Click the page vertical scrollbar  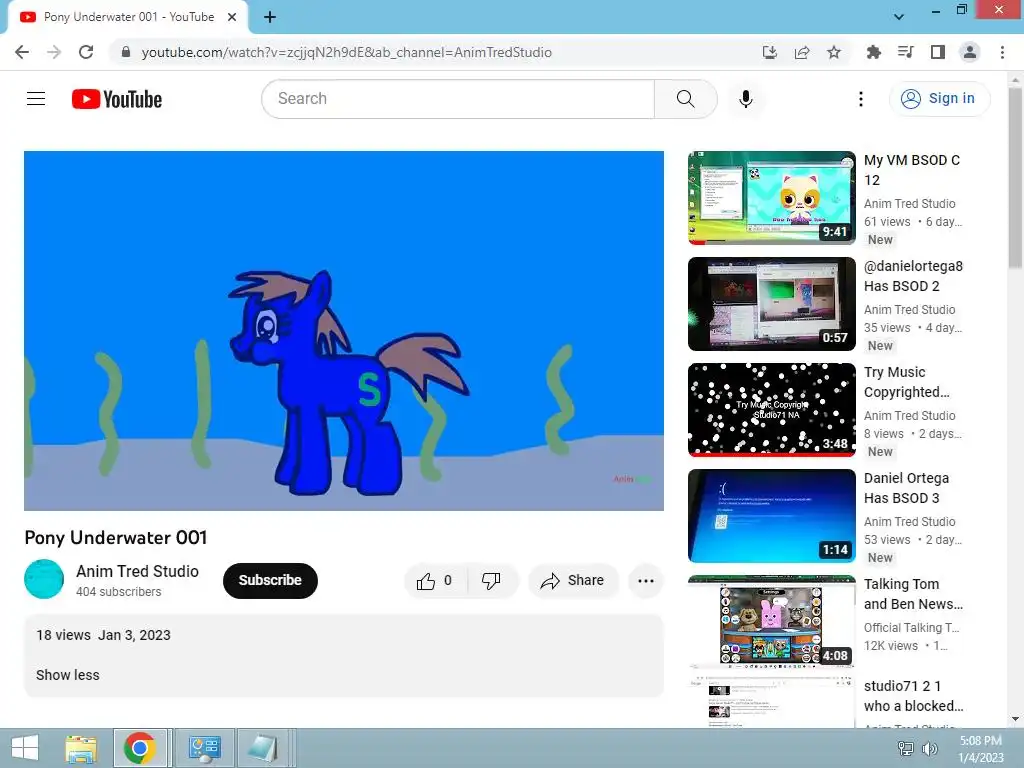(x=1015, y=178)
